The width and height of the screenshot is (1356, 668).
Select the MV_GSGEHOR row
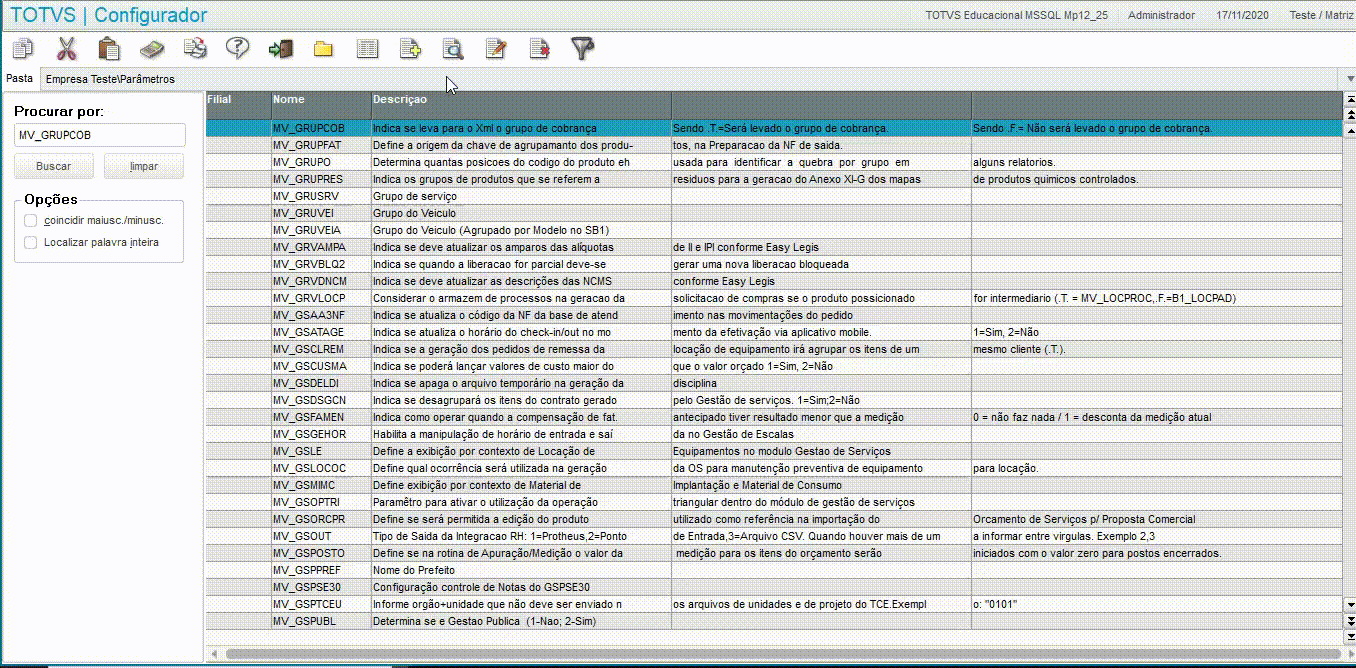773,434
